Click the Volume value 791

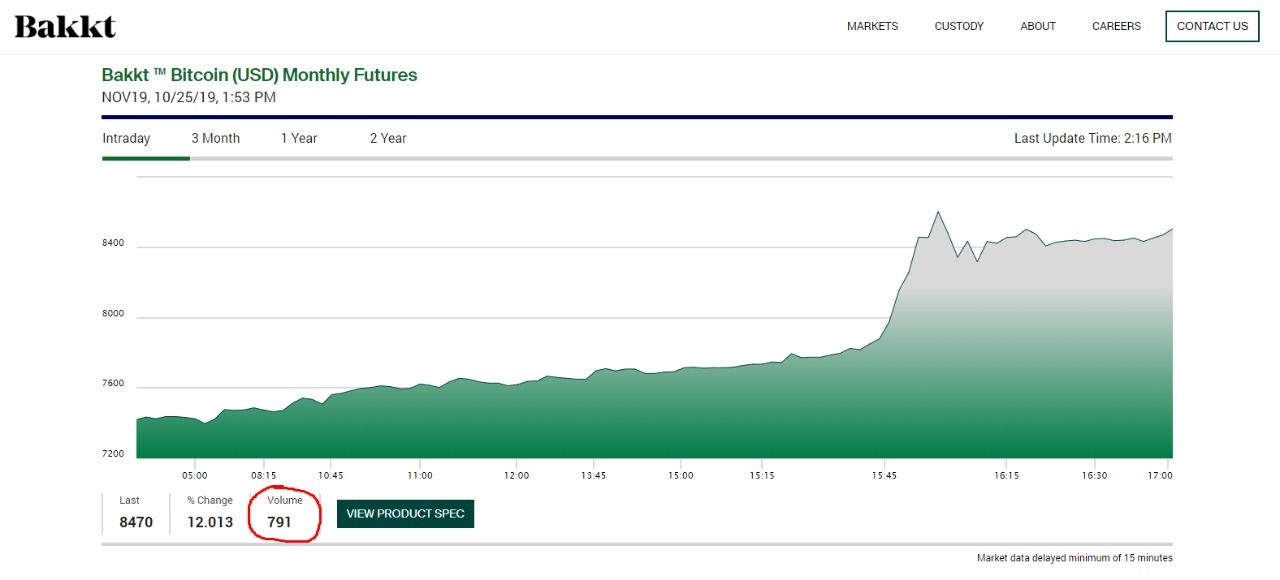tap(279, 522)
